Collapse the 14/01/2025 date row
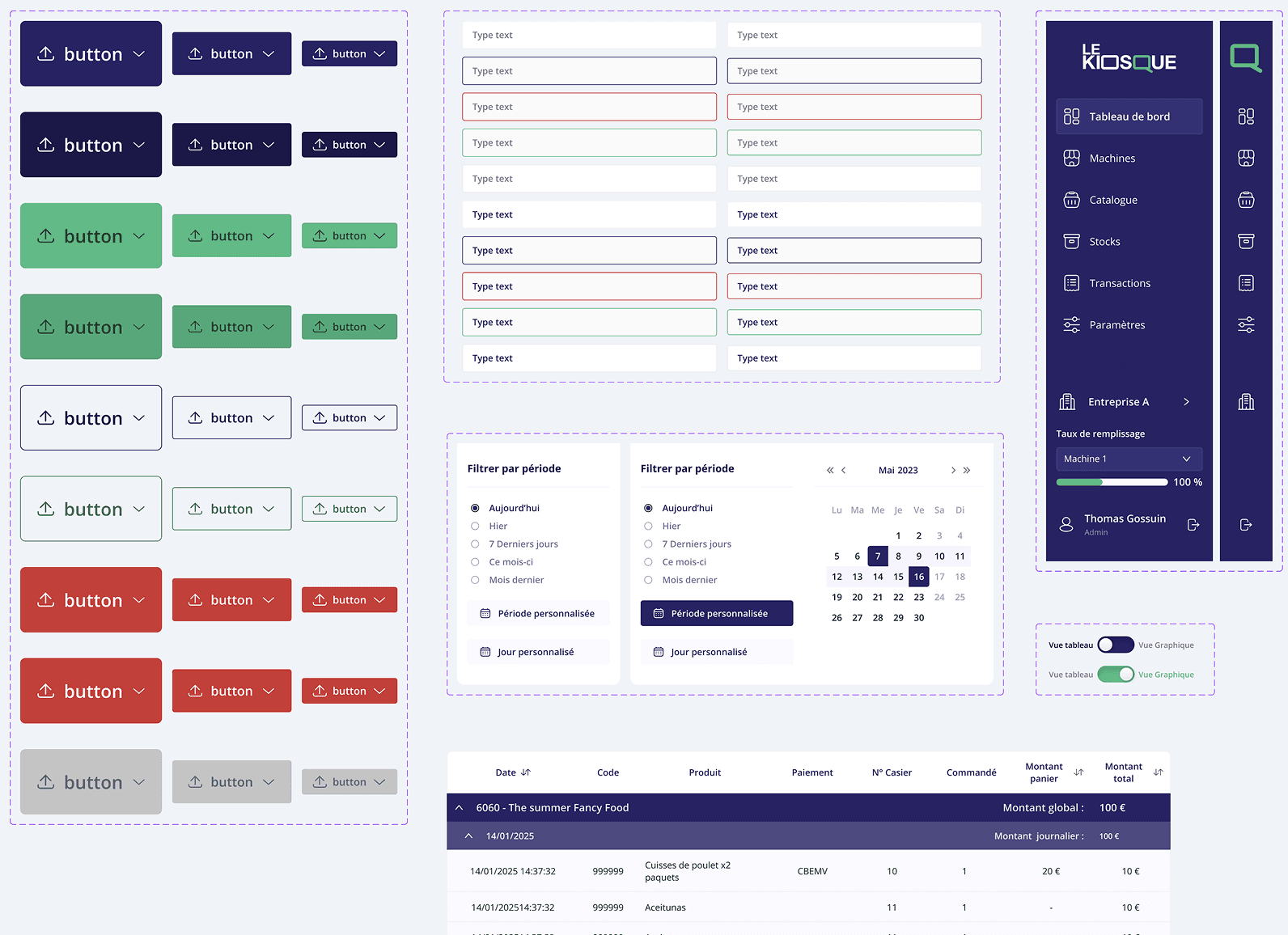 pos(468,836)
